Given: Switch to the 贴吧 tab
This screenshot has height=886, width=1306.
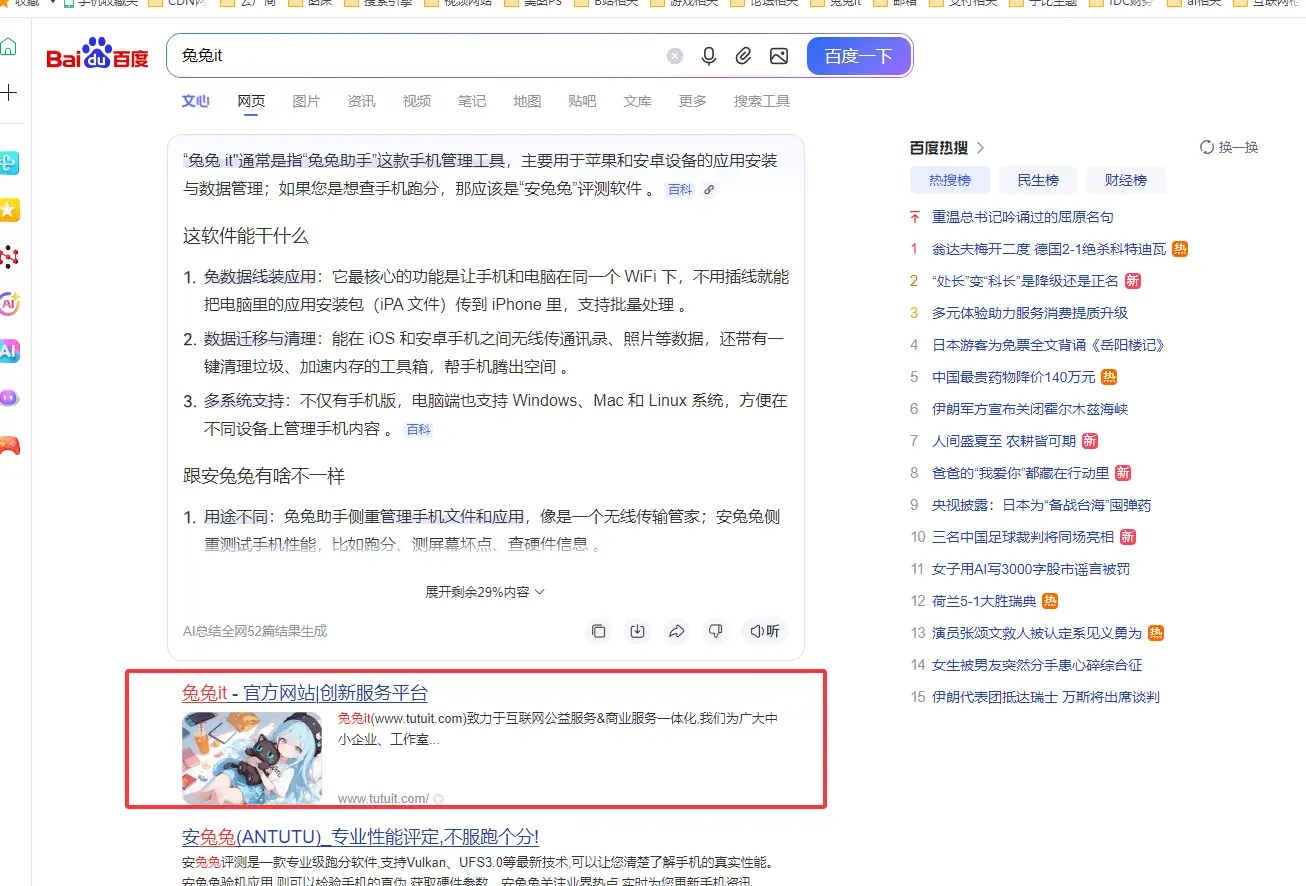Looking at the screenshot, I should click(582, 101).
